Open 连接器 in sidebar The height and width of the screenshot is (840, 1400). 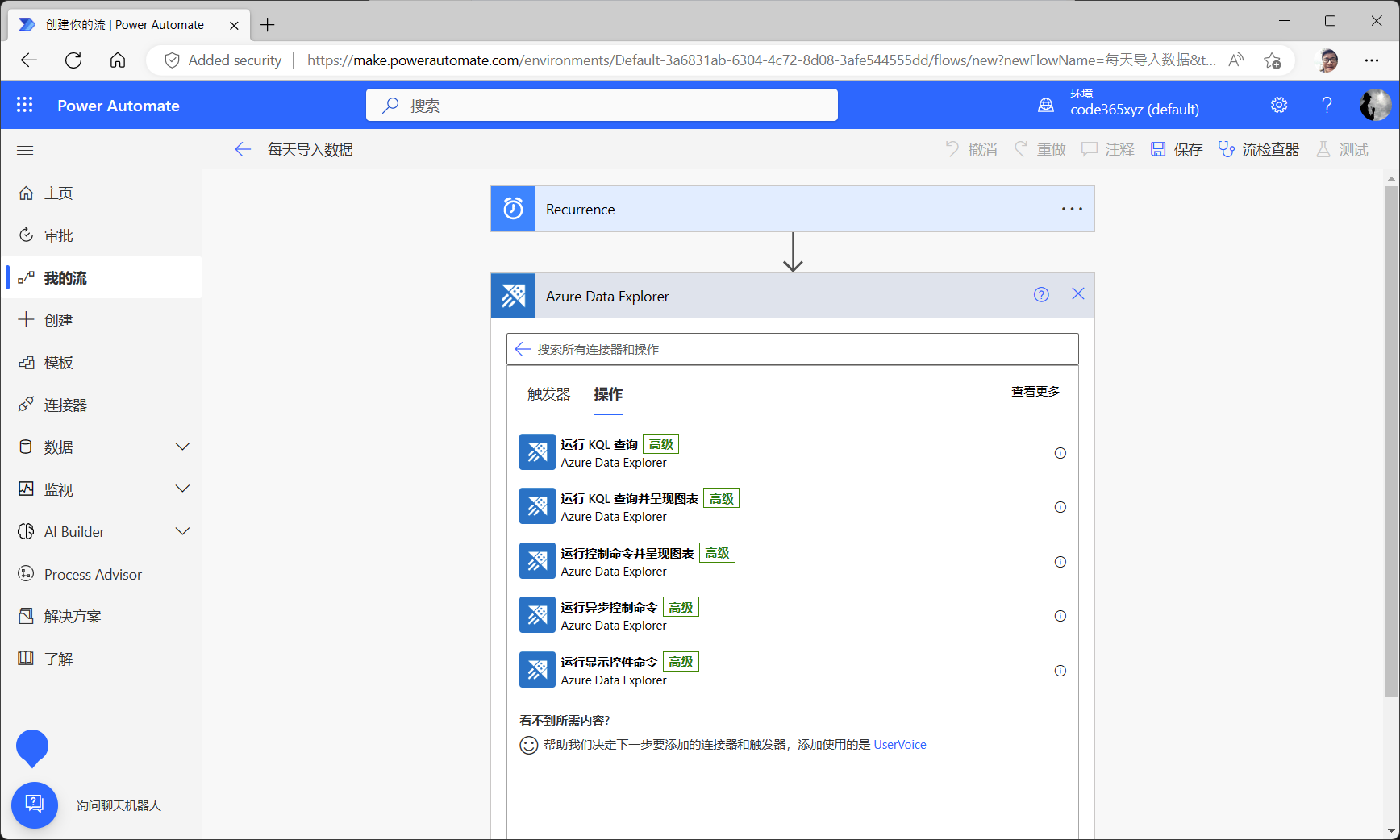[x=101, y=405]
